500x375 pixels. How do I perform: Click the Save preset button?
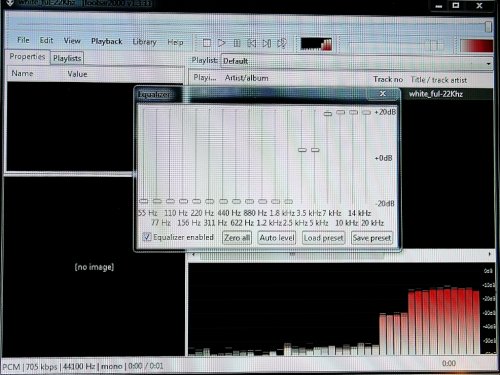point(372,238)
